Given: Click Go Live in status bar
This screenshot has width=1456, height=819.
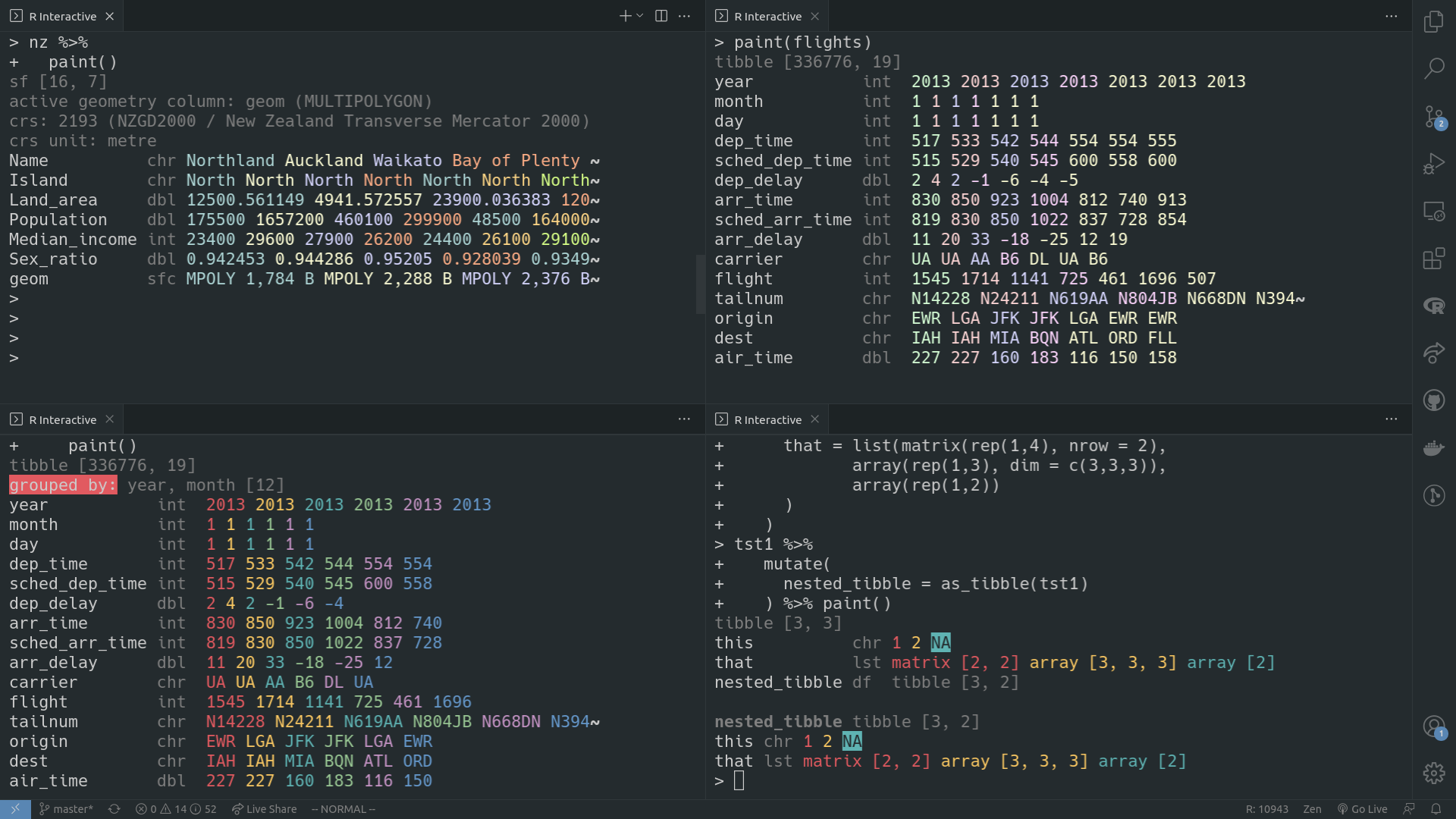Looking at the screenshot, I should [x=1362, y=809].
